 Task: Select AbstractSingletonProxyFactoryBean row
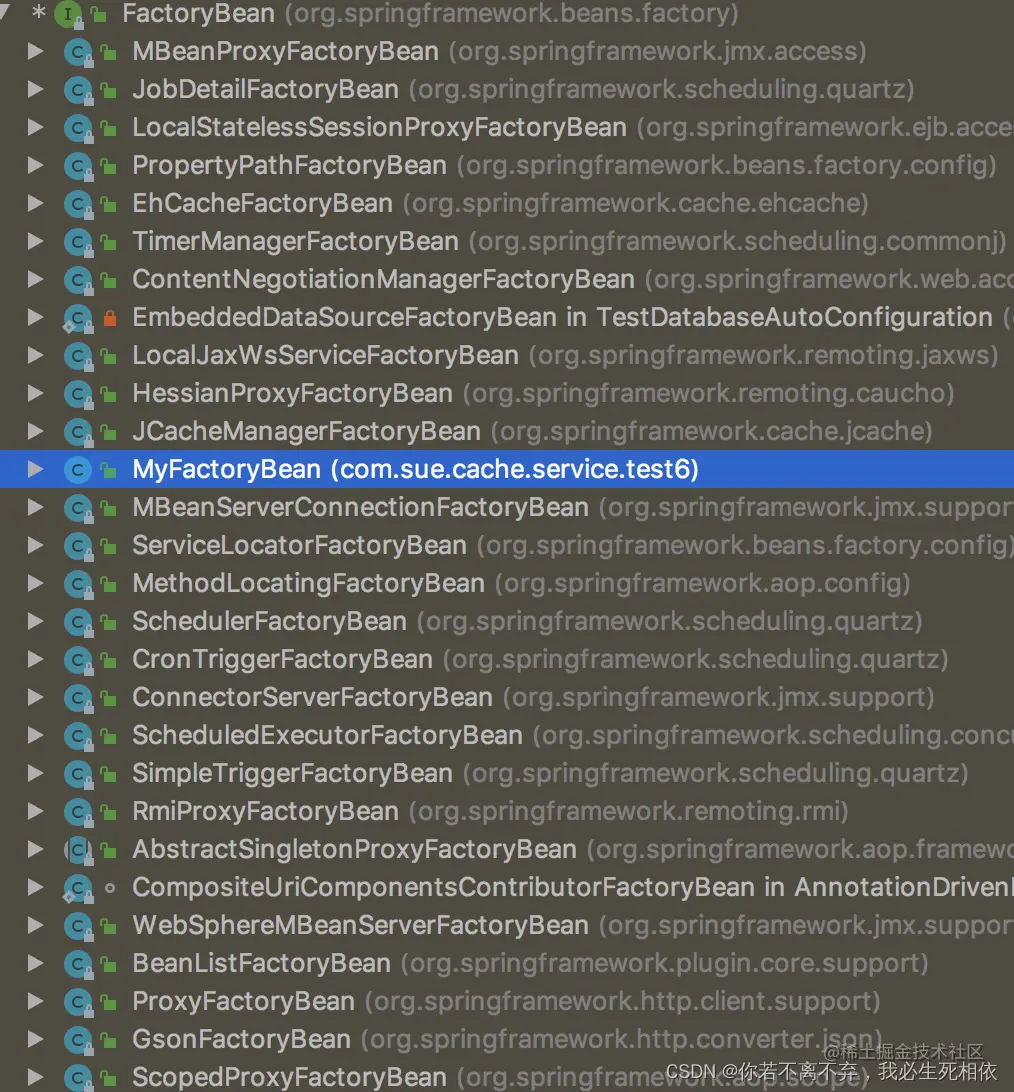(x=507, y=849)
